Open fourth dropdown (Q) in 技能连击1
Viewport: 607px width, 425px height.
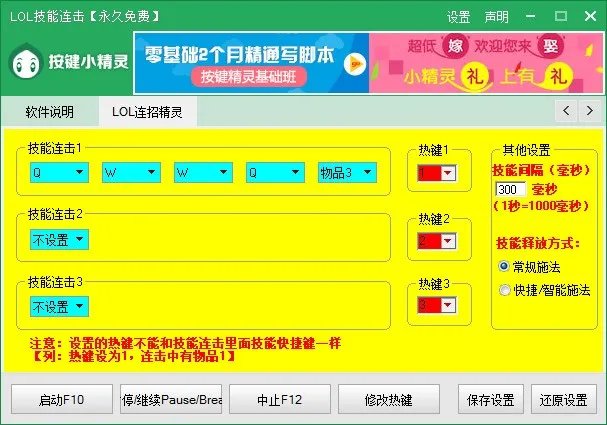click(275, 172)
